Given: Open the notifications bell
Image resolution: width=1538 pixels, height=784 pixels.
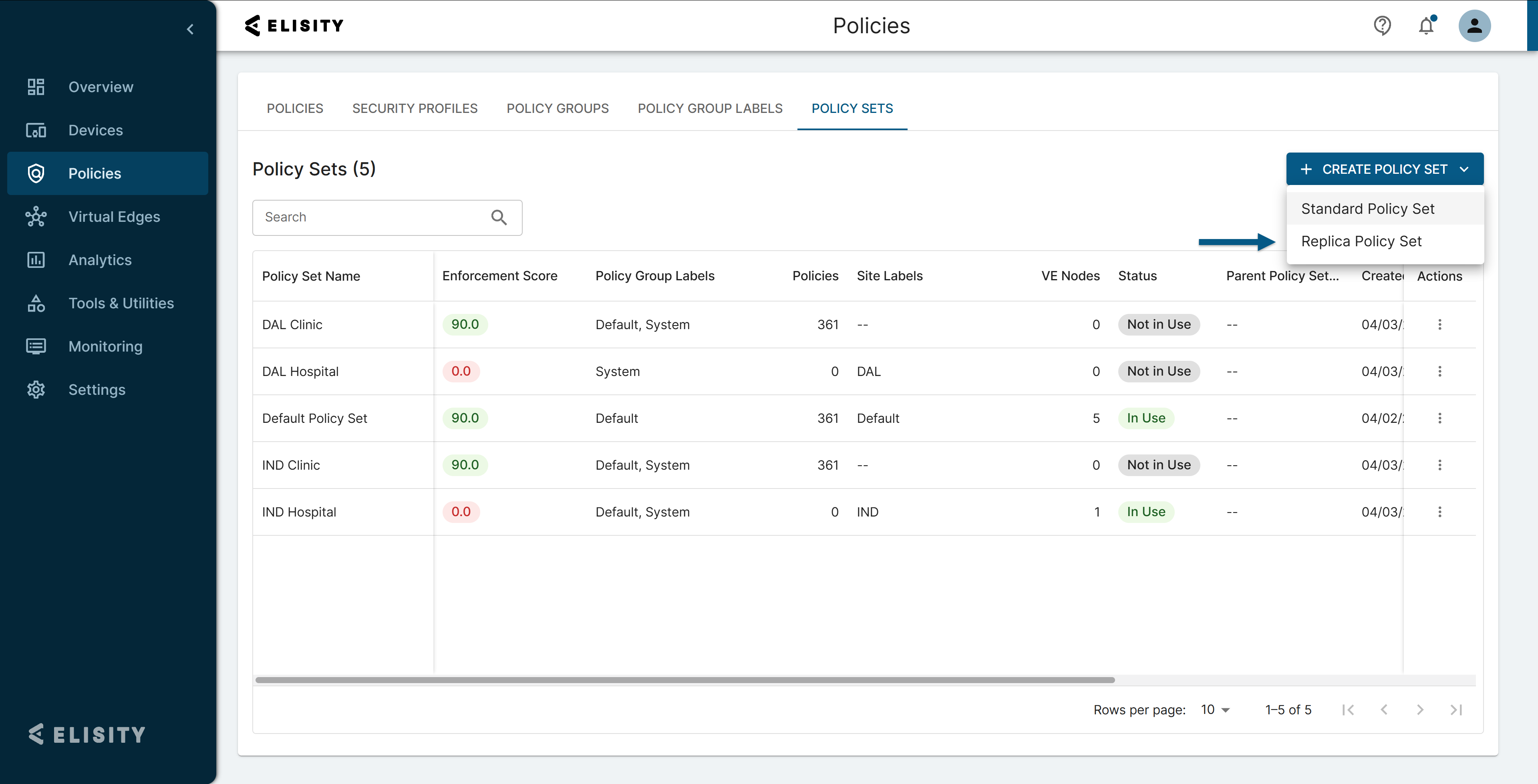Looking at the screenshot, I should point(1426,26).
